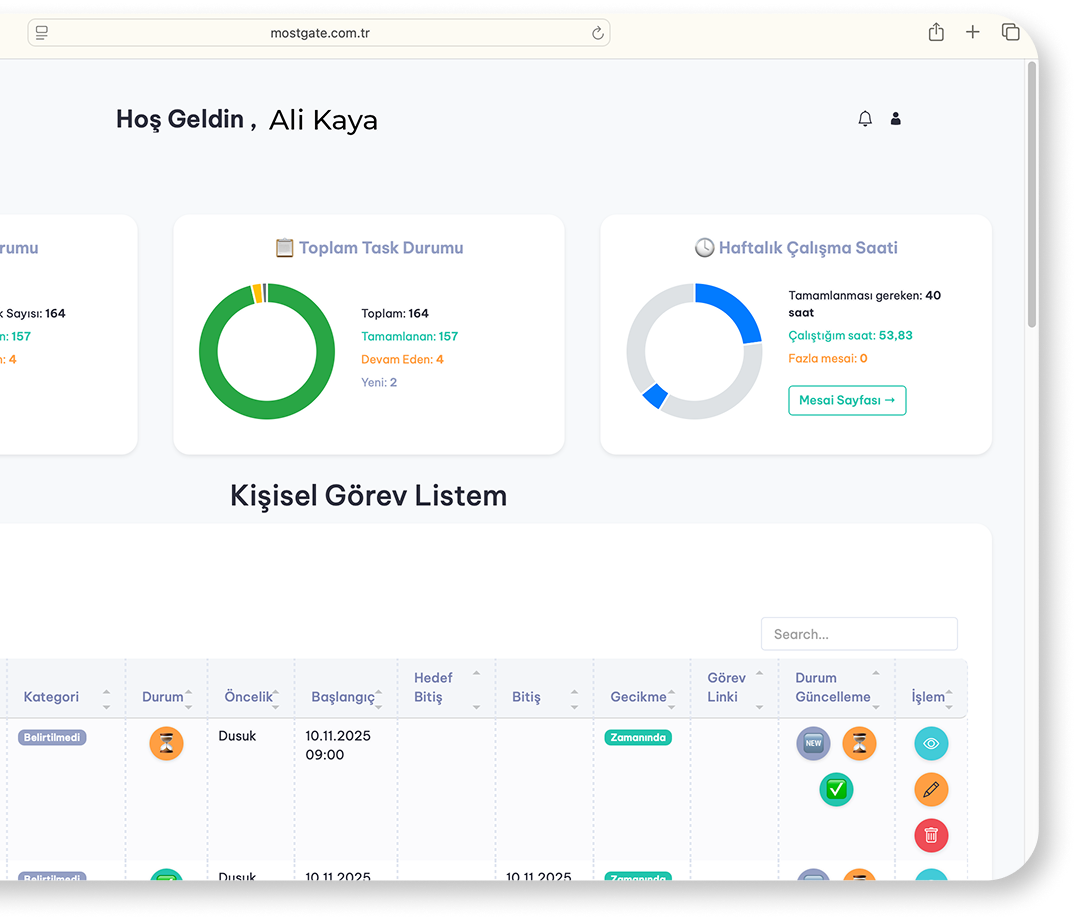Viewport: 1077px width, 920px height.
Task: Click the NEW status badge icon
Action: coord(813,743)
